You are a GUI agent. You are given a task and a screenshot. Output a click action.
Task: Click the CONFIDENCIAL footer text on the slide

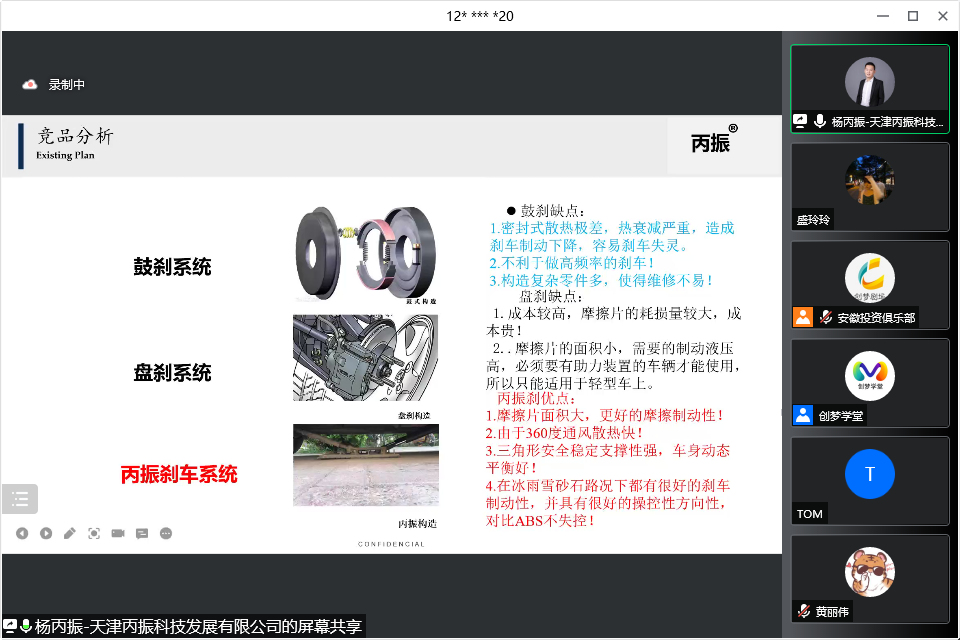[391, 544]
